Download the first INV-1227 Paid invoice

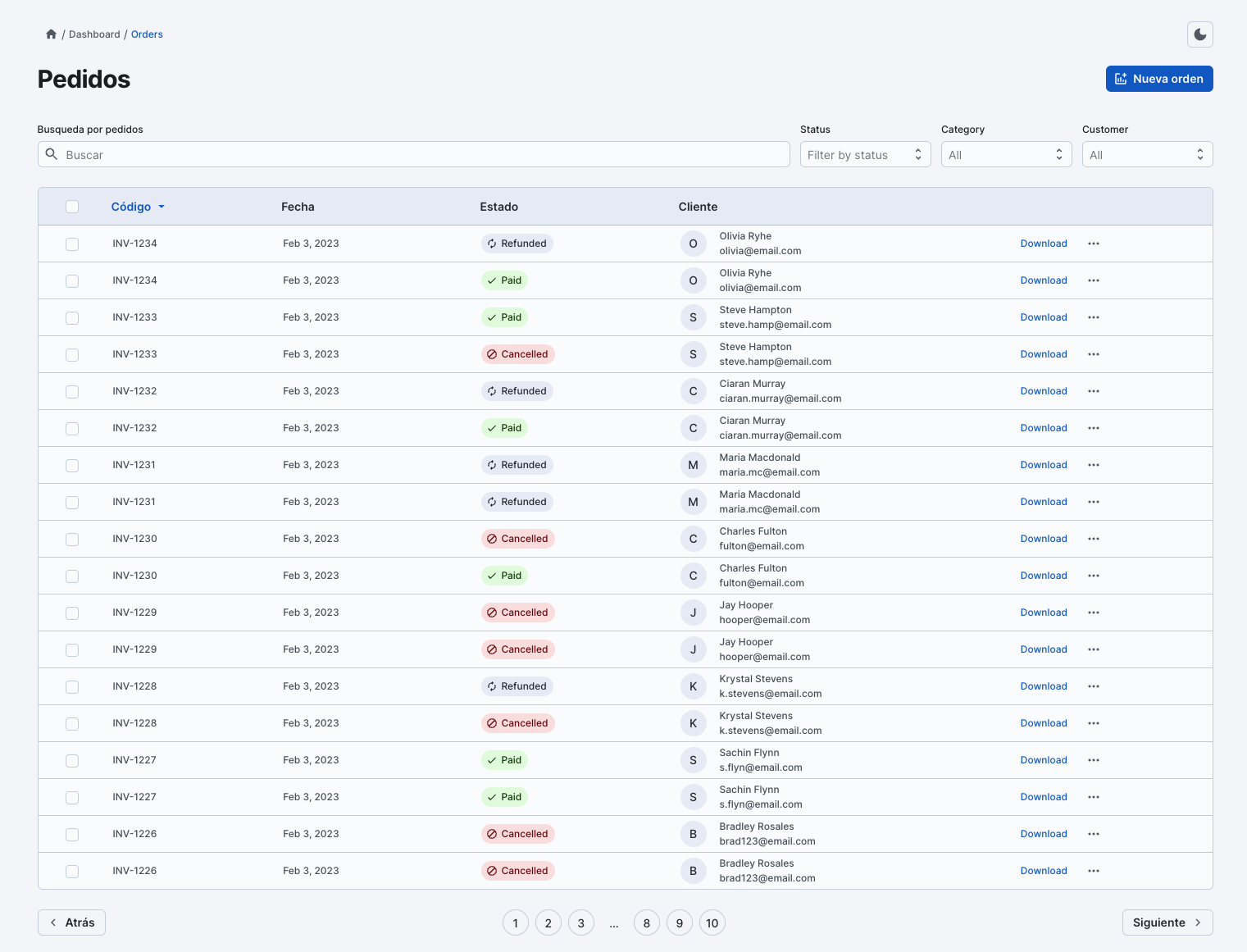pyautogui.click(x=1043, y=760)
